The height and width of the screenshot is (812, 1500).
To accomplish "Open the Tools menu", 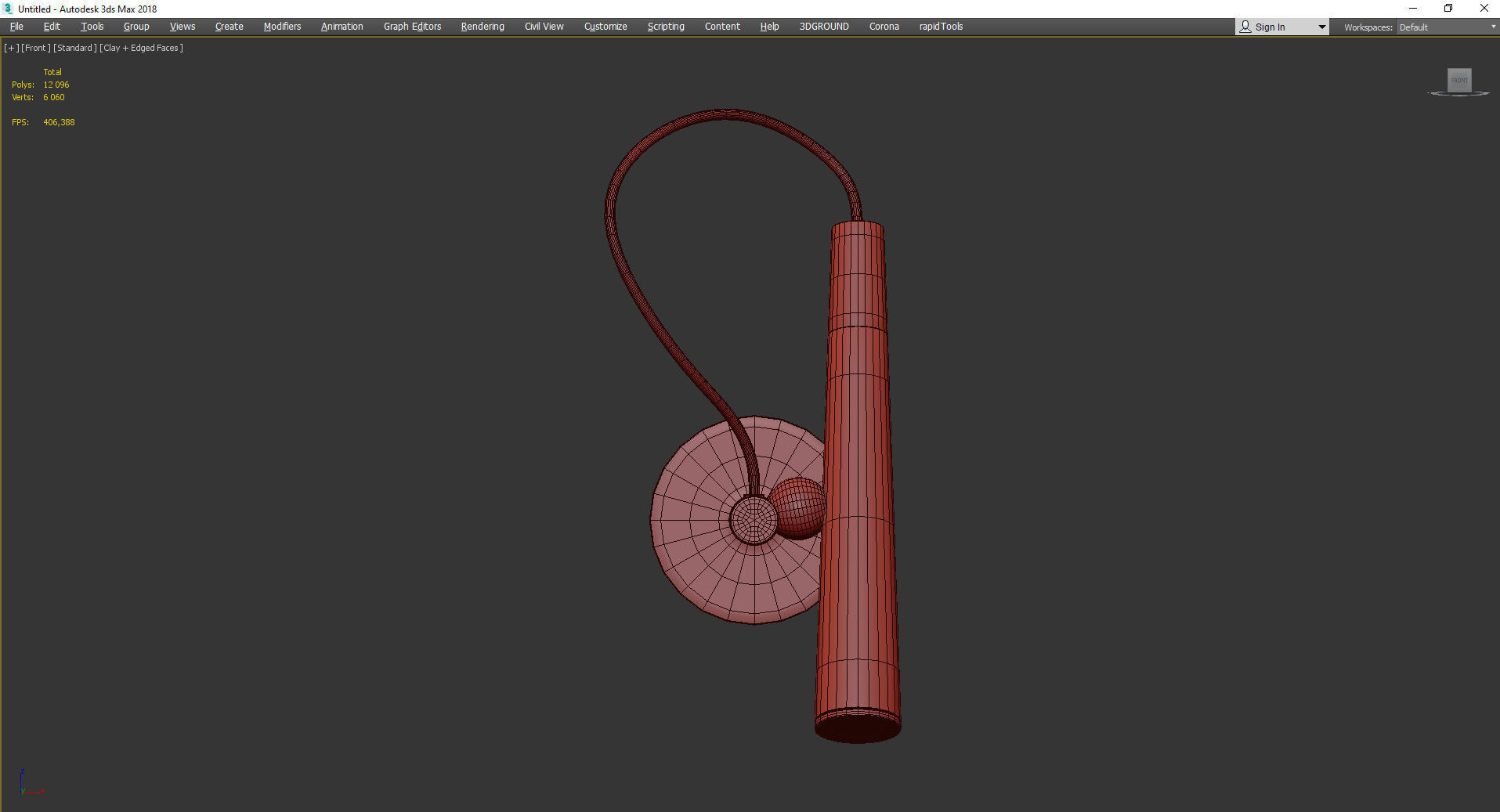I will [92, 27].
